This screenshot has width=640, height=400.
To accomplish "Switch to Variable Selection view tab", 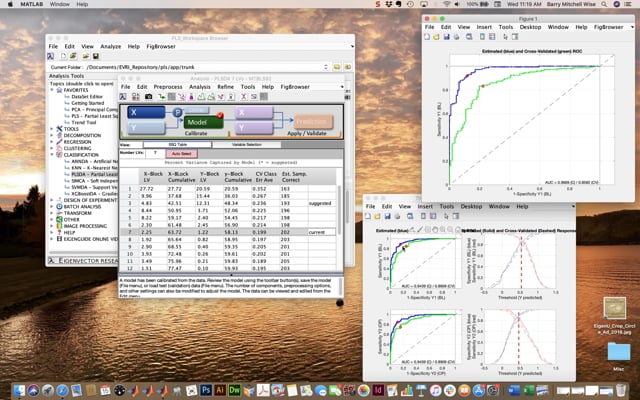I will coord(247,144).
